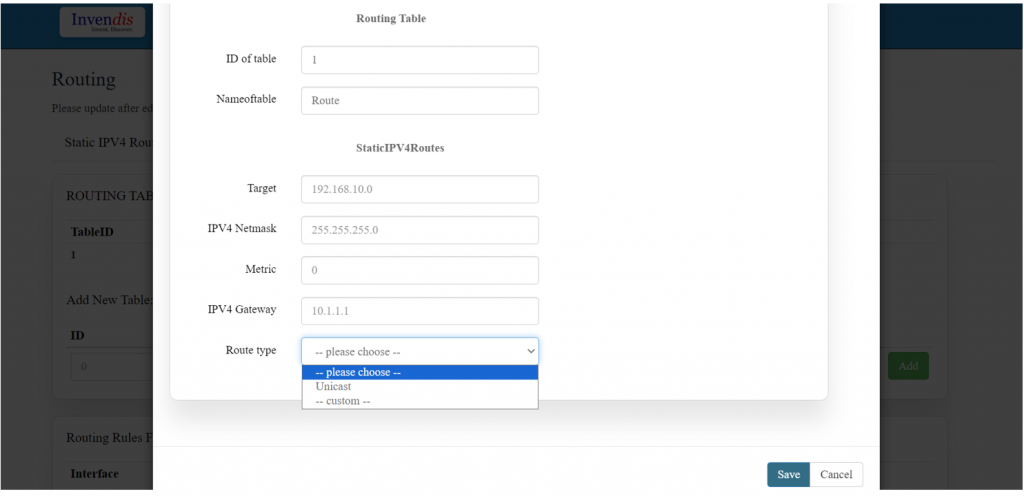Screen dimensions: 1024x496
Task: Click into the Metric input field
Action: tap(419, 270)
